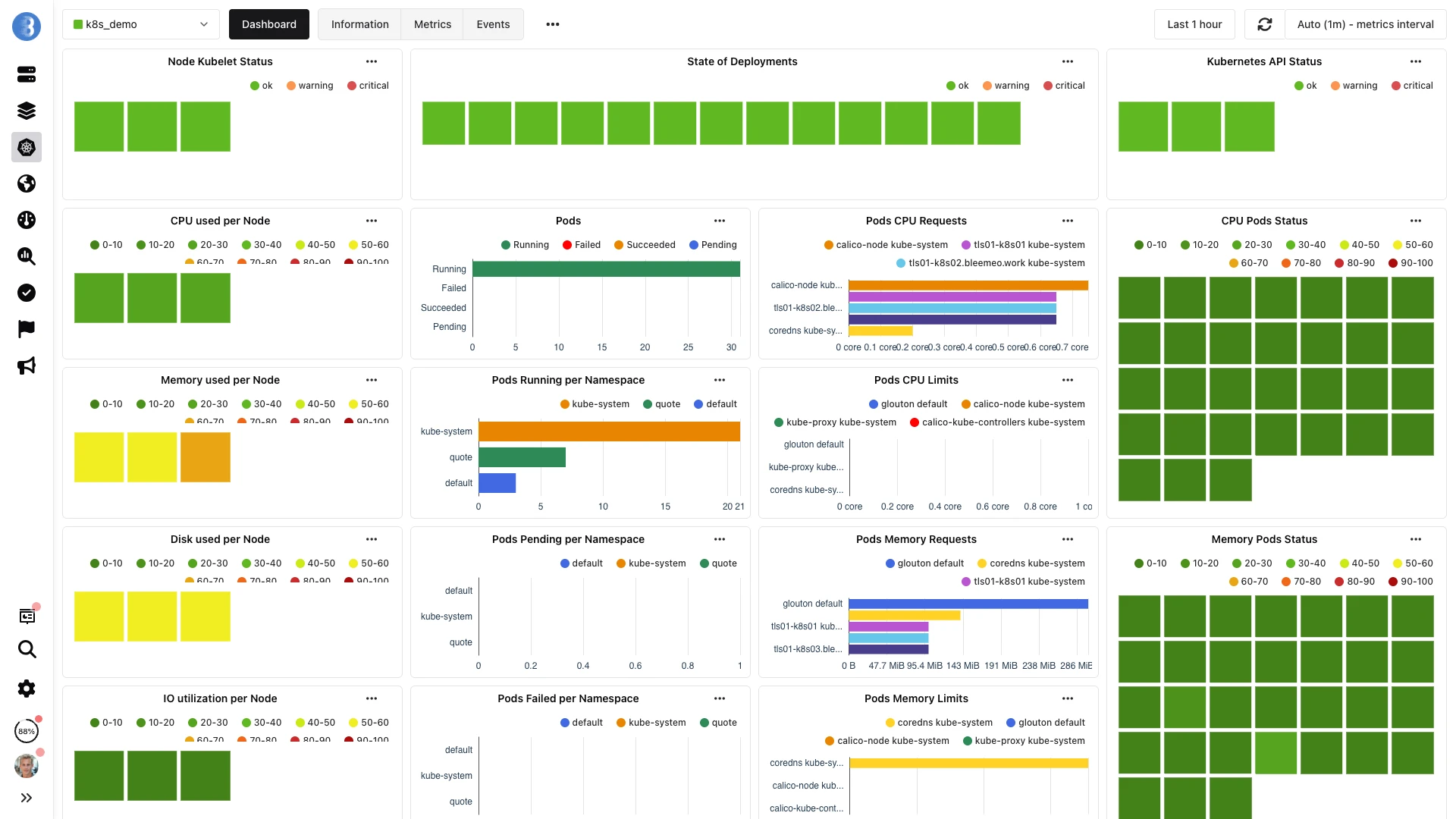The width and height of the screenshot is (1456, 819).
Task: Switch to the Events tab
Action: (492, 24)
